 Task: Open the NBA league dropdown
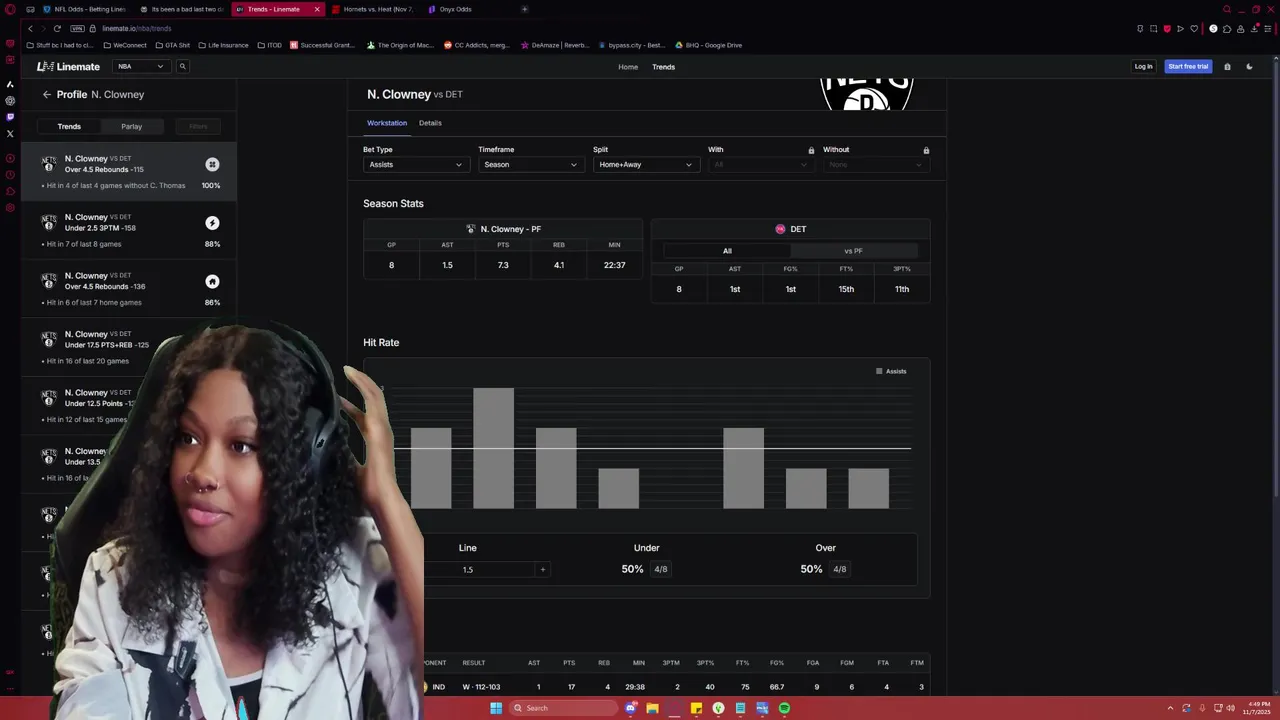[141, 66]
